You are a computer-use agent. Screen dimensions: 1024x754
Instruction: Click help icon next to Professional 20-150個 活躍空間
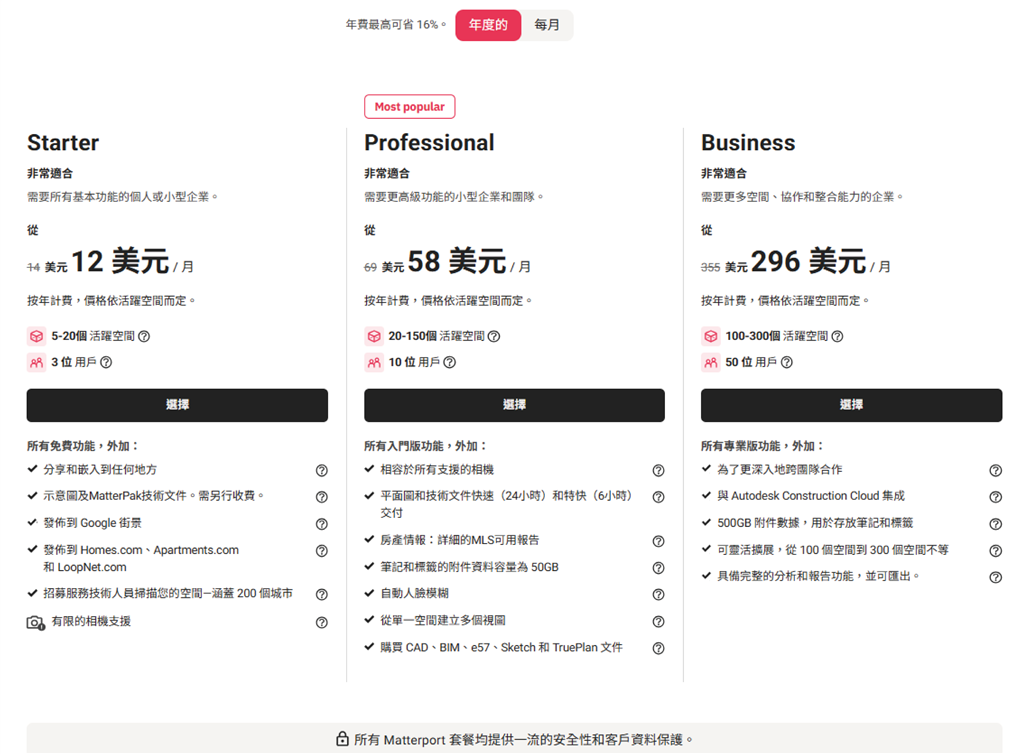[x=494, y=337]
